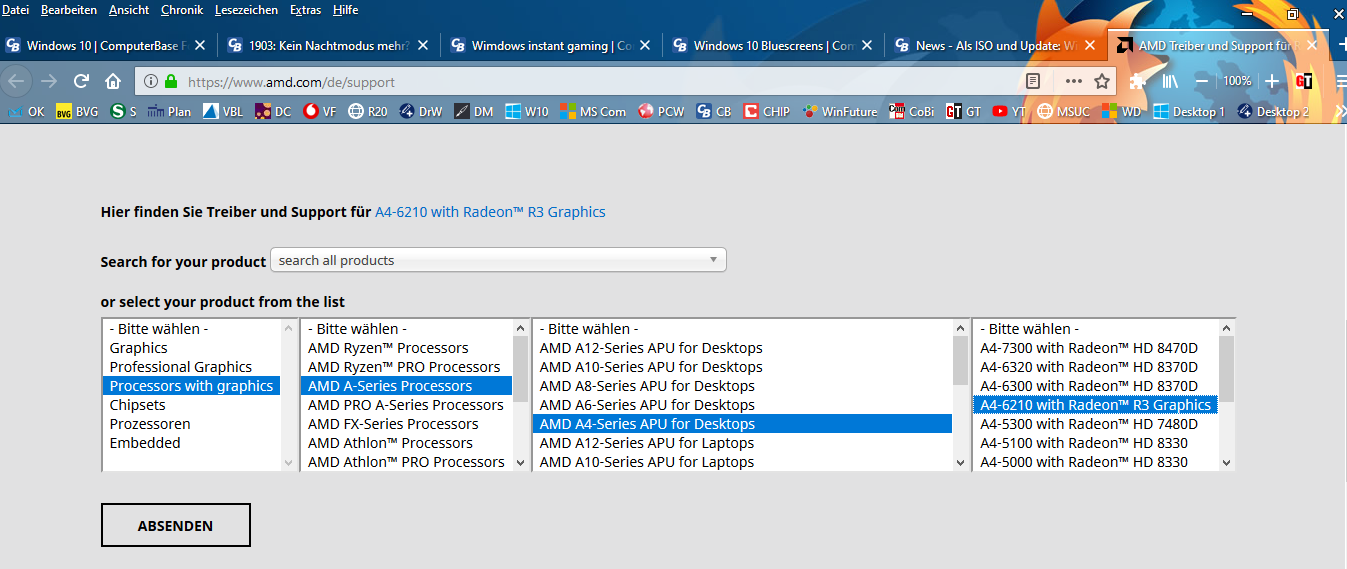Image resolution: width=1347 pixels, height=569 pixels.
Task: Follow the A4-6210 with Radeon R3 Graphics link
Action: (490, 212)
